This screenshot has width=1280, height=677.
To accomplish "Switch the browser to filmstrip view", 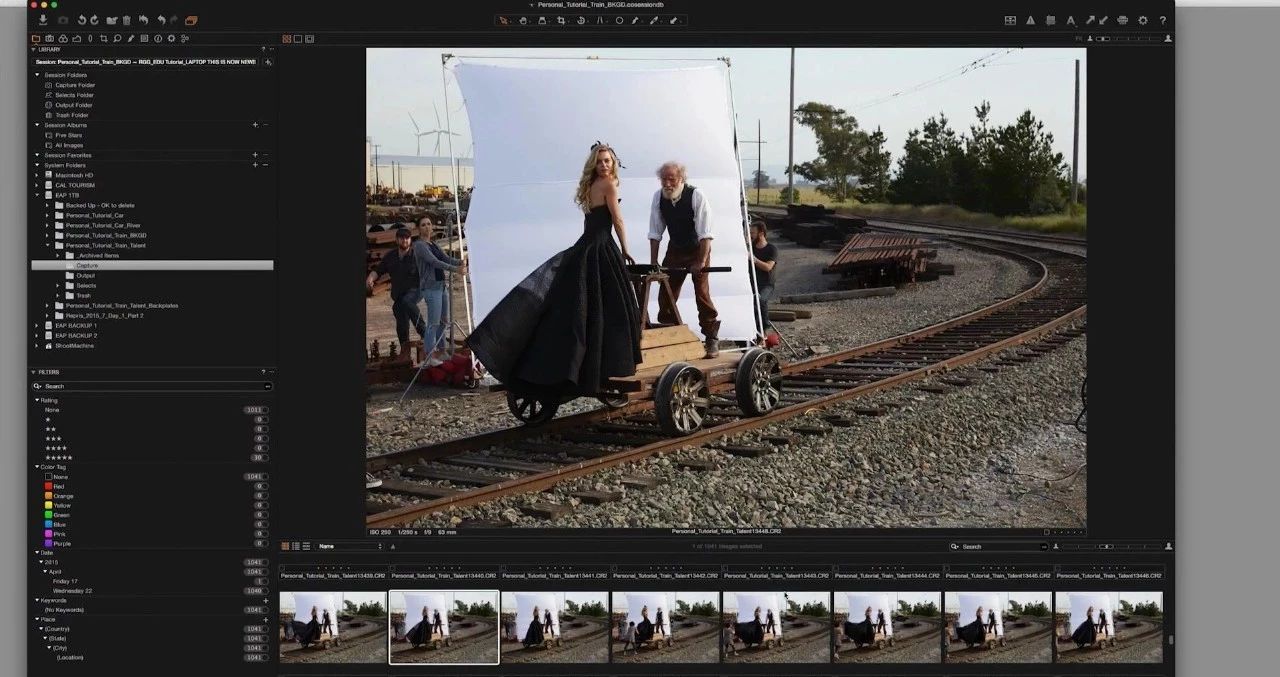I will (306, 546).
